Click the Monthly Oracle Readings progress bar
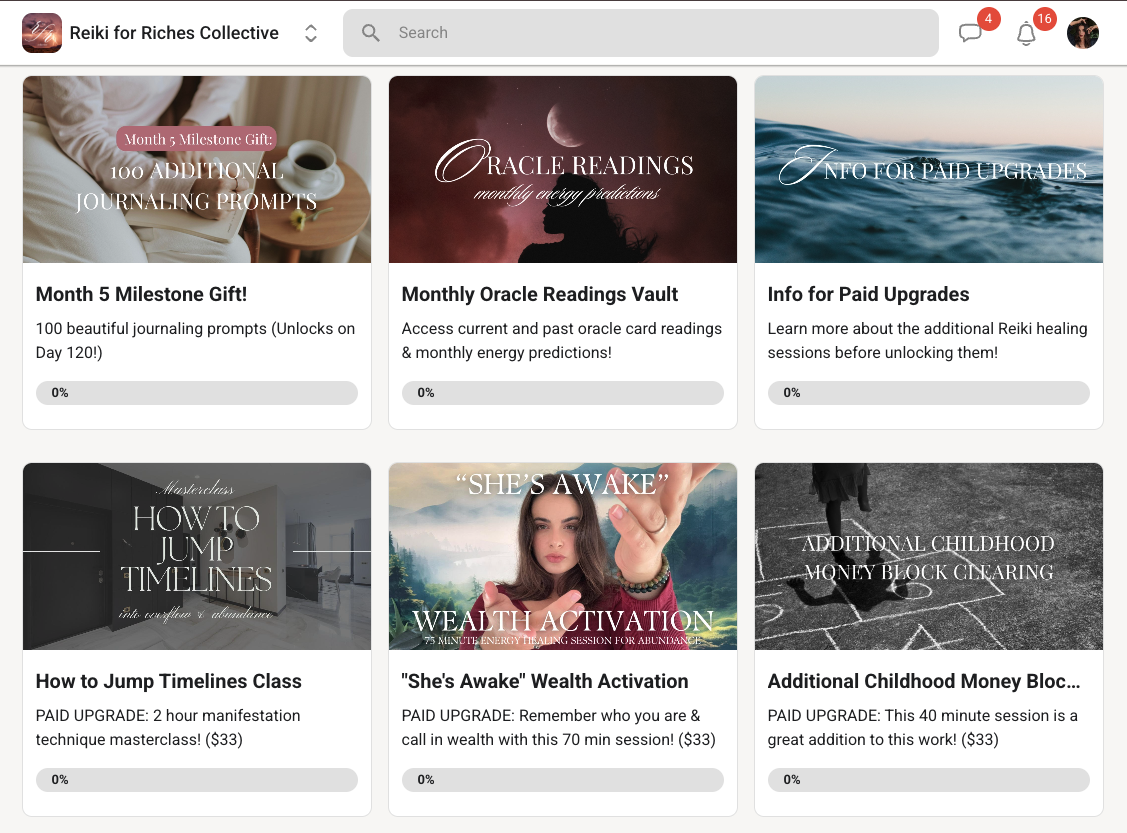1127x833 pixels. click(x=563, y=392)
